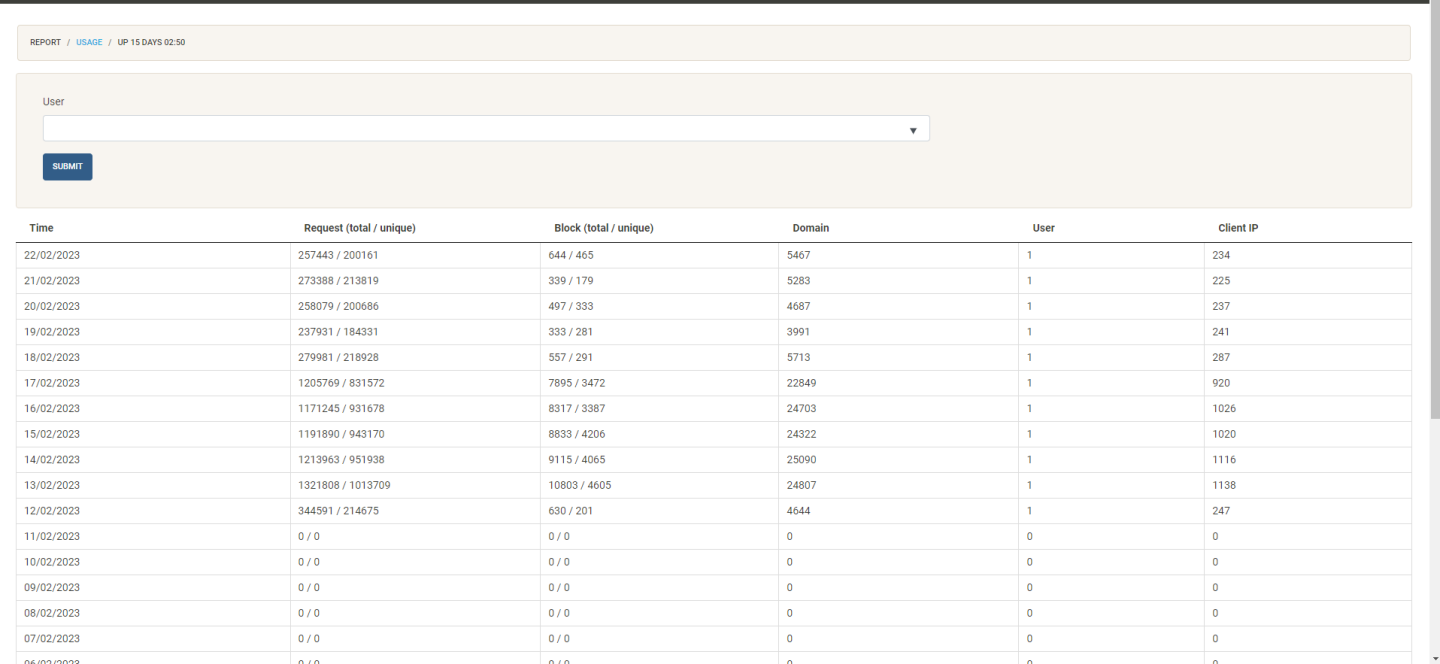Click the Time column header
The image size is (1440, 664).
(x=42, y=229)
